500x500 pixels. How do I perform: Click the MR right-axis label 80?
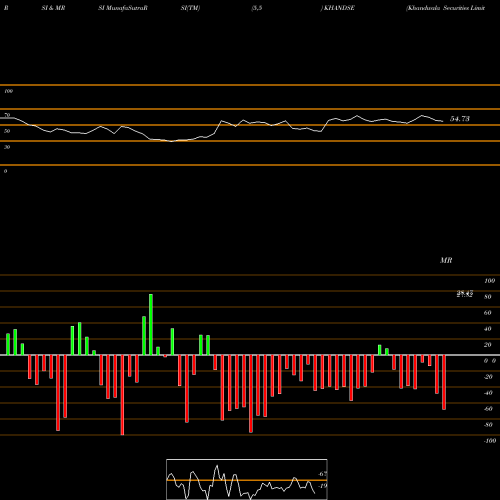488,297
